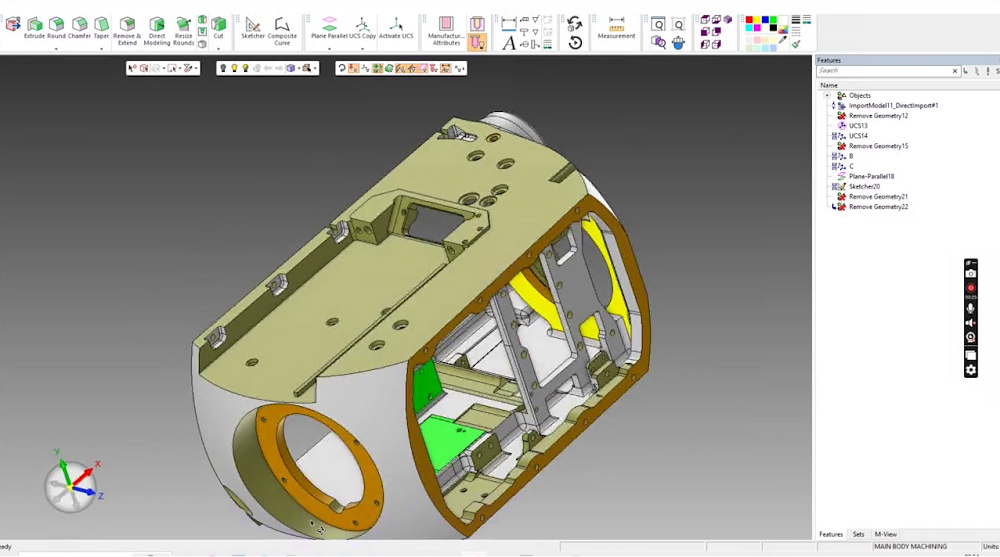Viewport: 1000px width, 557px height.
Task: Switch to the Sets tab
Action: pyautogui.click(x=858, y=534)
